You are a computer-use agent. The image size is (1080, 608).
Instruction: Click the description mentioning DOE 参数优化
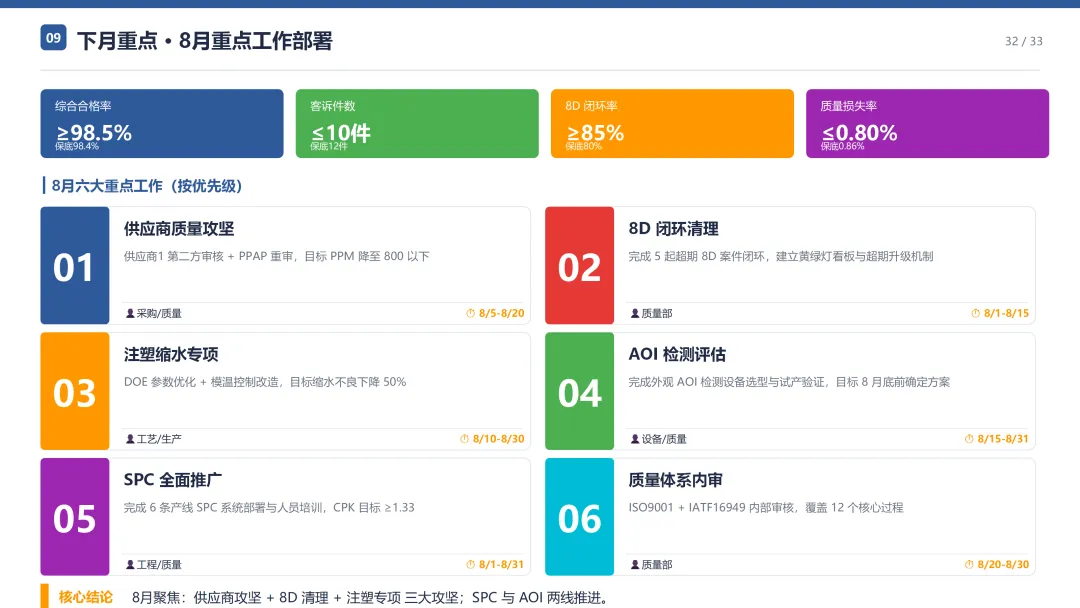click(x=265, y=381)
